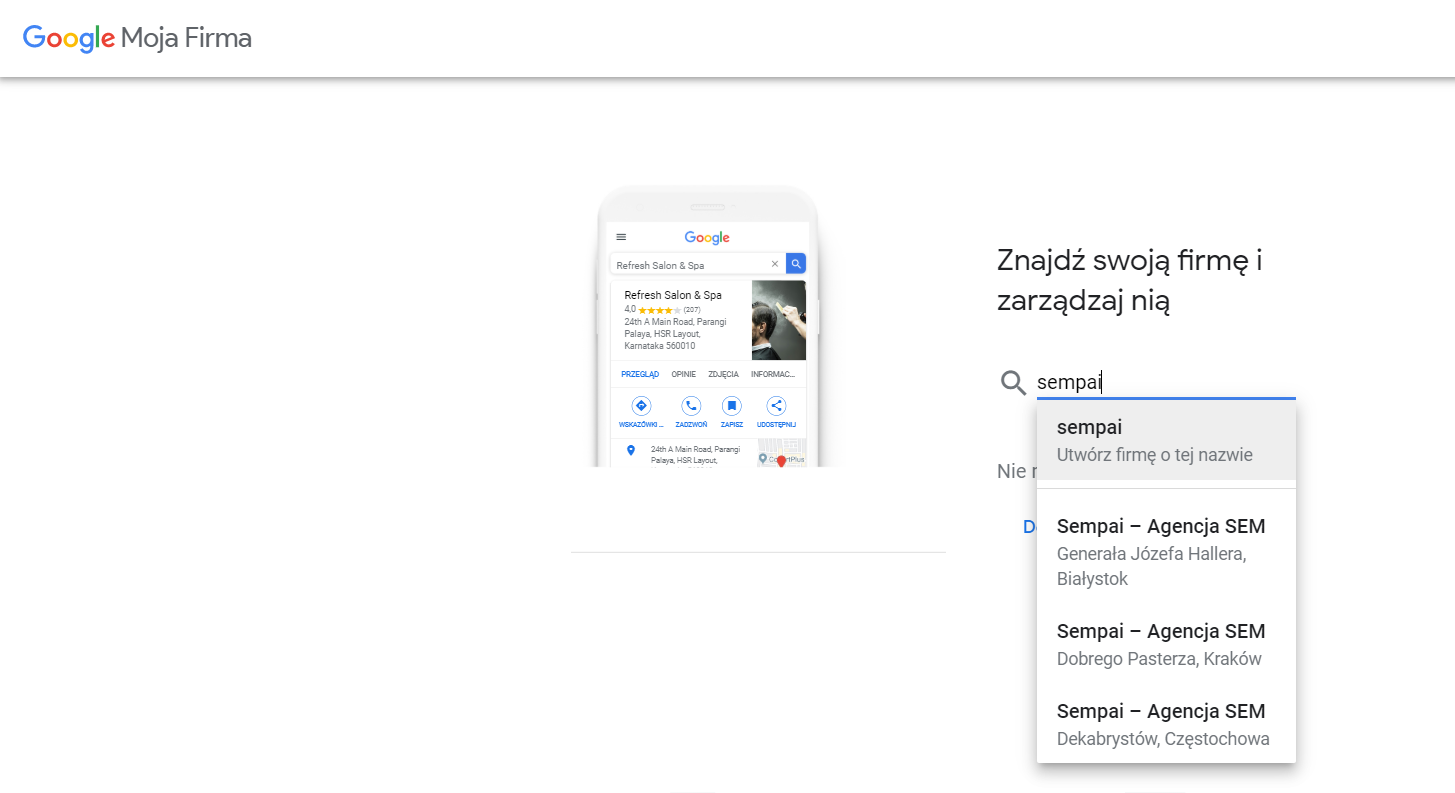This screenshot has height=793, width=1455.
Task: Click 'Znajdź swoją firmę i zarządzaj nią' heading
Action: tap(1130, 281)
